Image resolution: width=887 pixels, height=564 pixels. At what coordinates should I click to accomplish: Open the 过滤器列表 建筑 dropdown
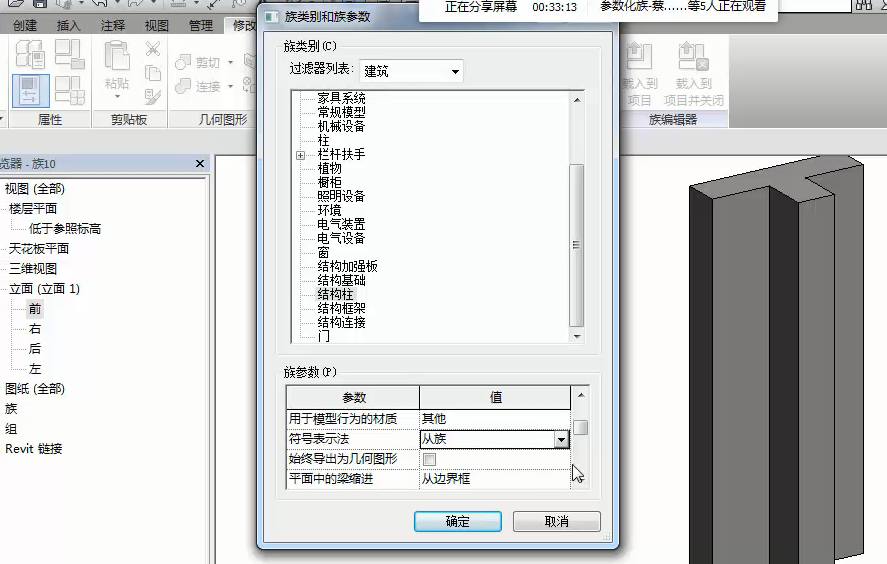click(411, 71)
